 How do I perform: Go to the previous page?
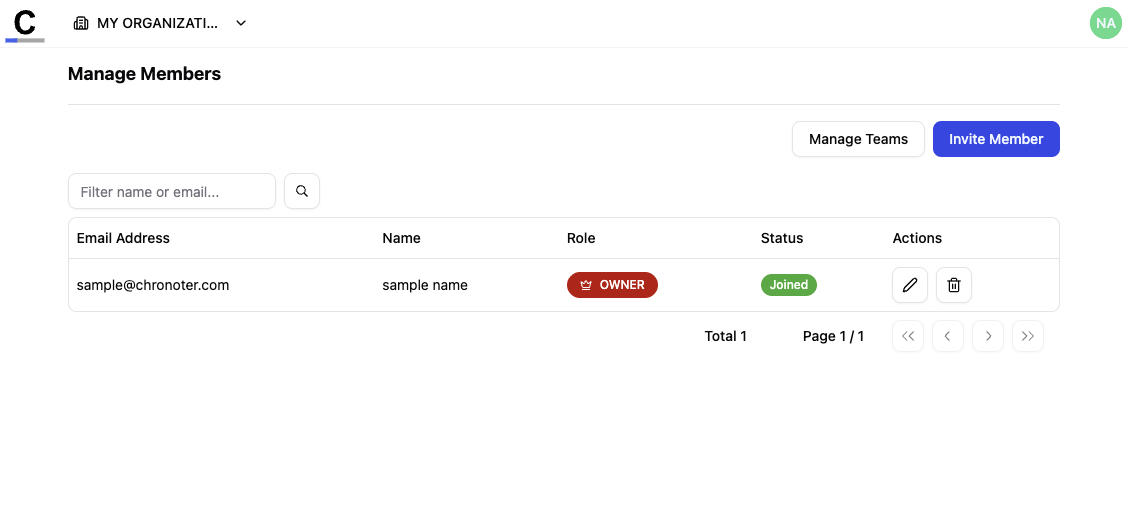tap(947, 336)
